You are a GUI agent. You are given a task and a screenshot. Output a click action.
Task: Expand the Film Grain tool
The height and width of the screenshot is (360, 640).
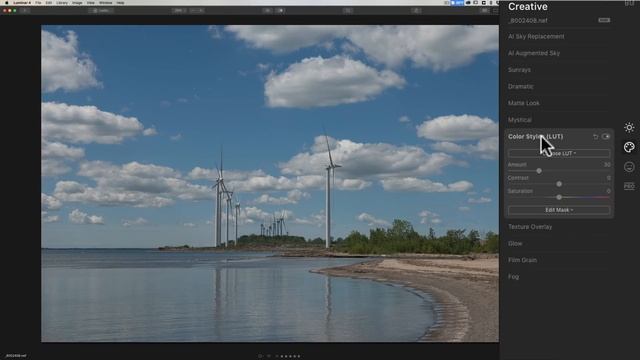point(522,260)
